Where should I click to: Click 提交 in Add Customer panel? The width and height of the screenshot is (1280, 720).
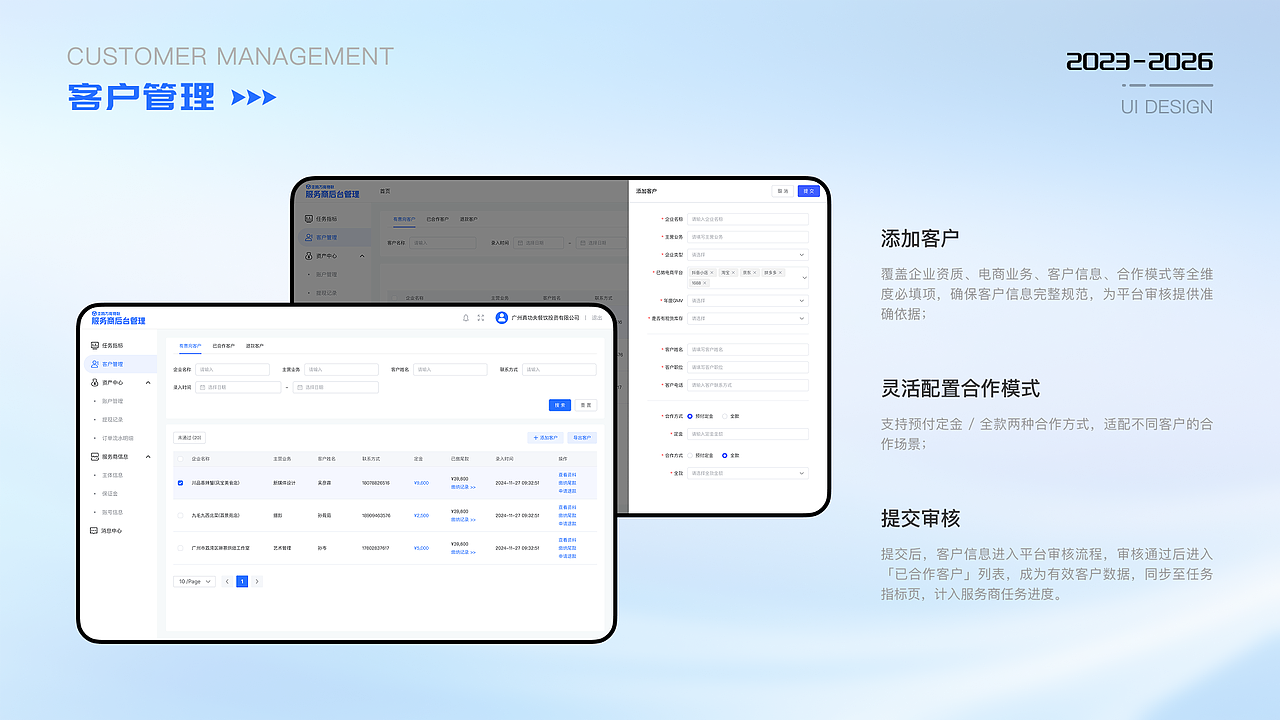click(x=808, y=191)
